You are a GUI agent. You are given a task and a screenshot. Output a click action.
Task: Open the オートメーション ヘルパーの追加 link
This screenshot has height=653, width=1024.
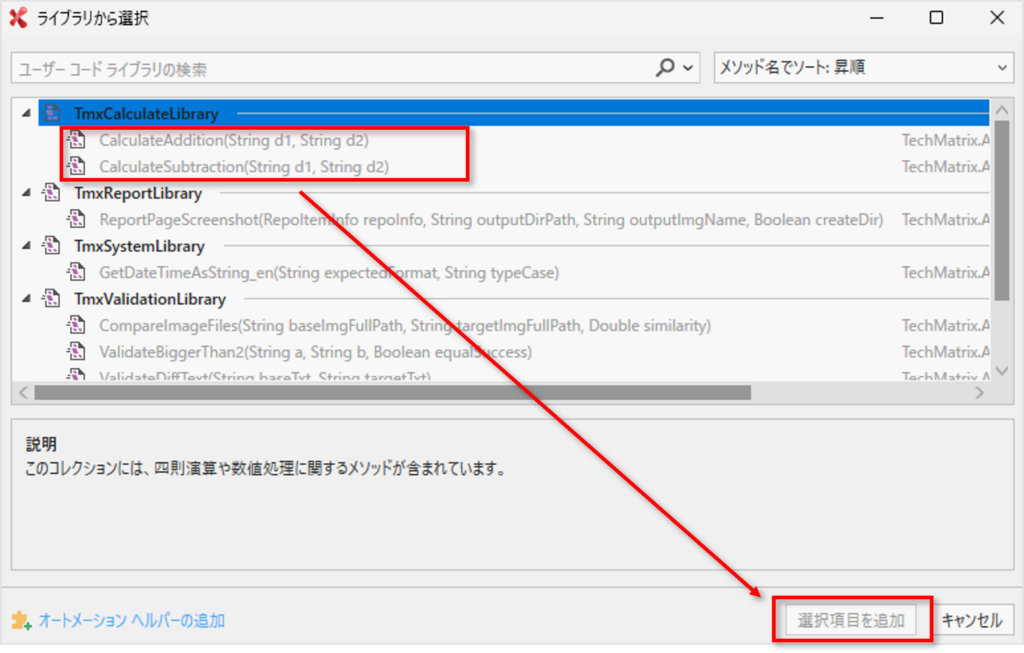131,621
